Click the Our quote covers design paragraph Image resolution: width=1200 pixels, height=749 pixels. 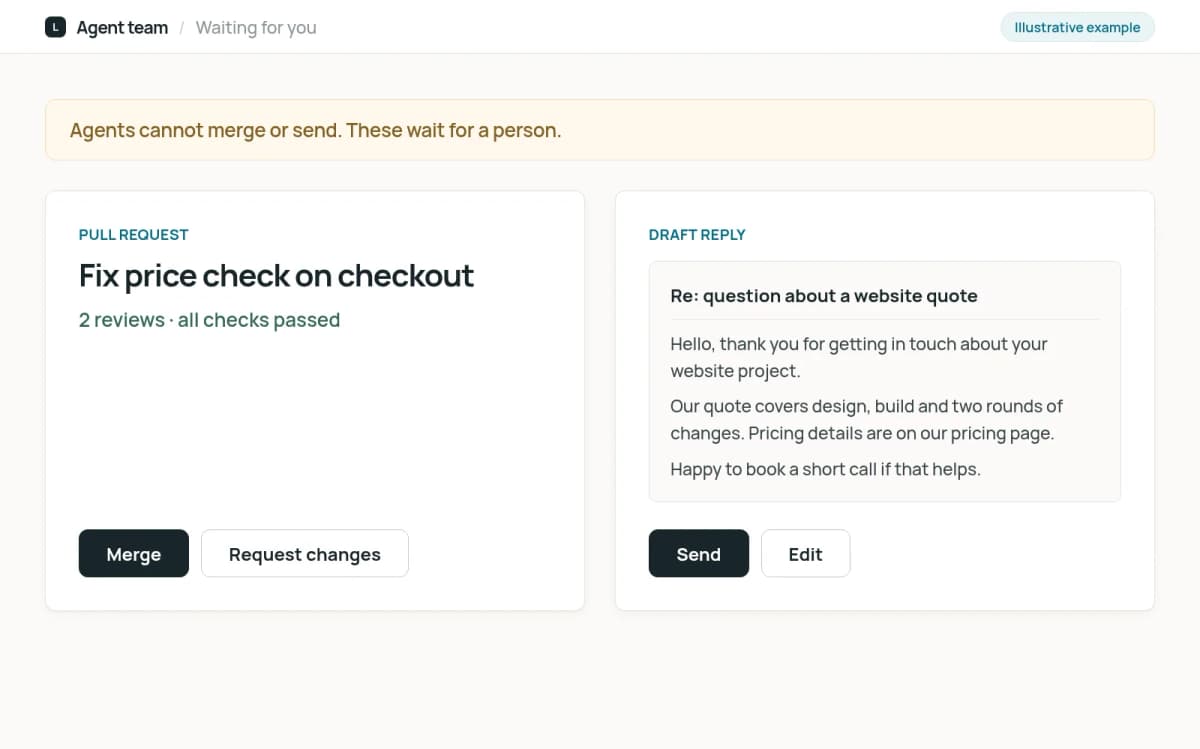867,420
